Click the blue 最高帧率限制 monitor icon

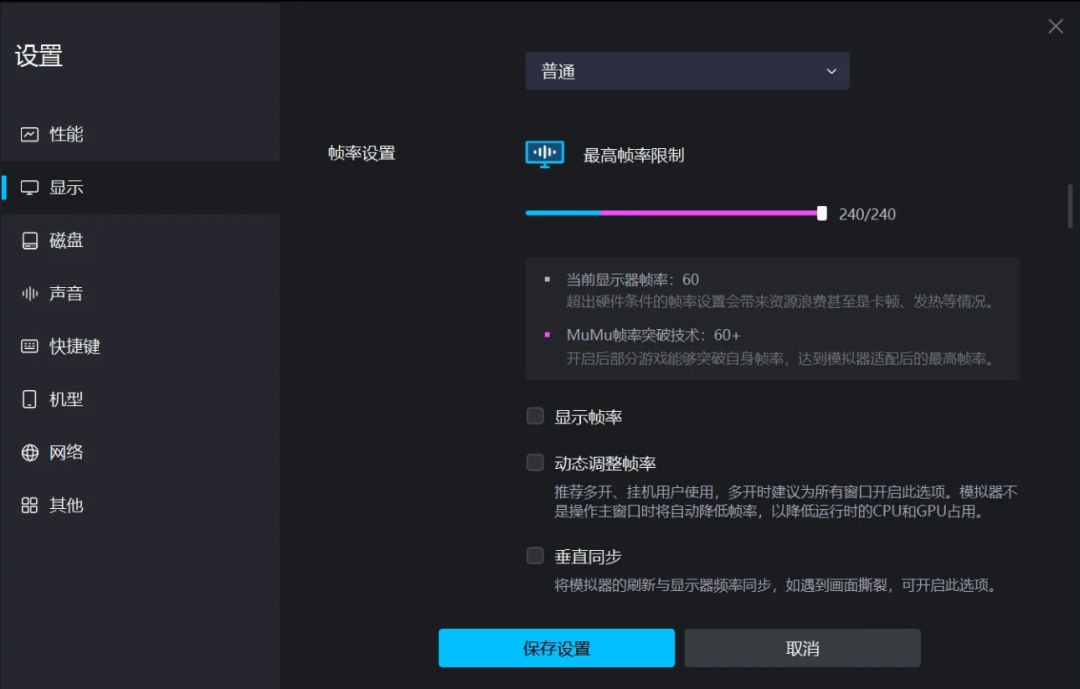(x=544, y=154)
